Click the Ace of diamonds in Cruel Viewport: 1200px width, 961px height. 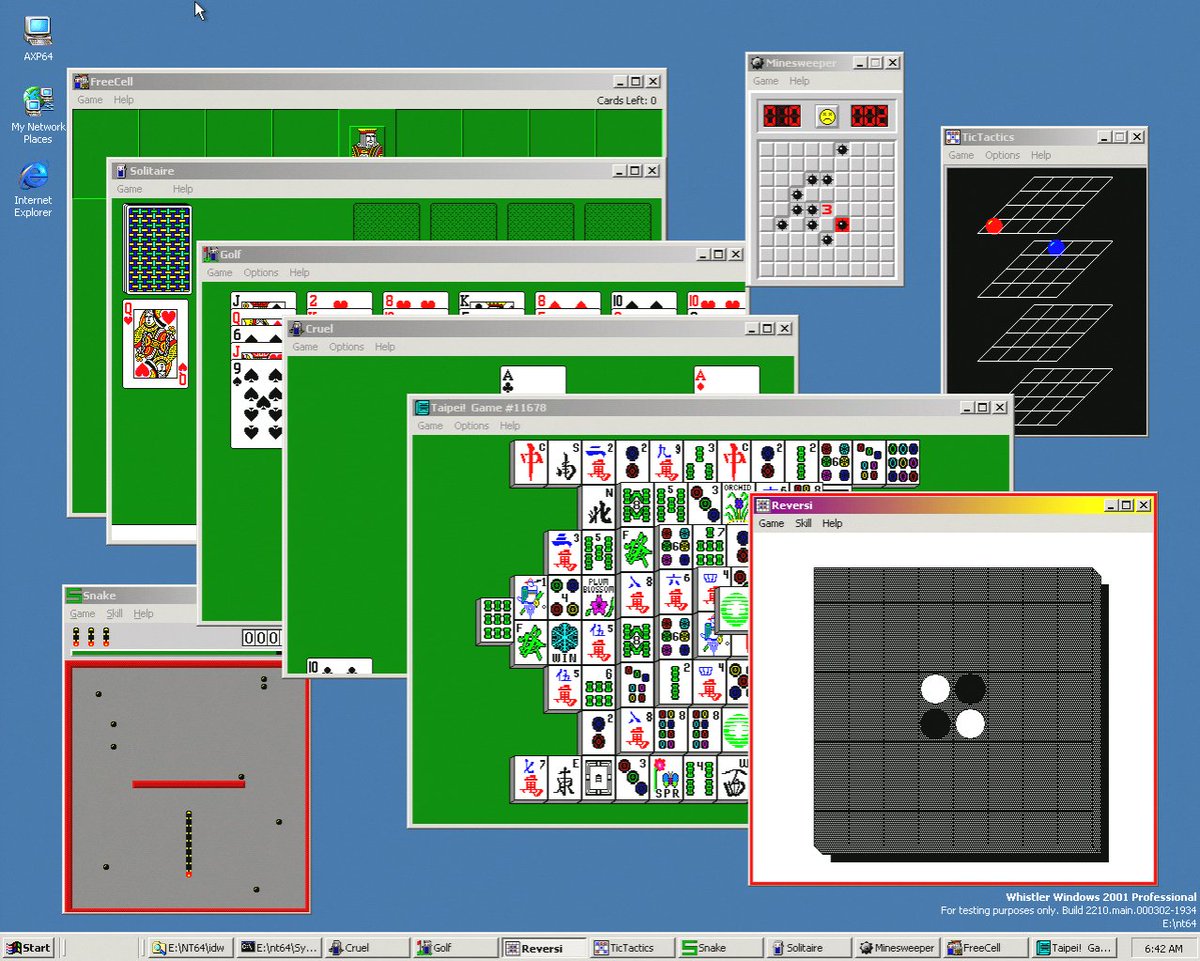[726, 380]
